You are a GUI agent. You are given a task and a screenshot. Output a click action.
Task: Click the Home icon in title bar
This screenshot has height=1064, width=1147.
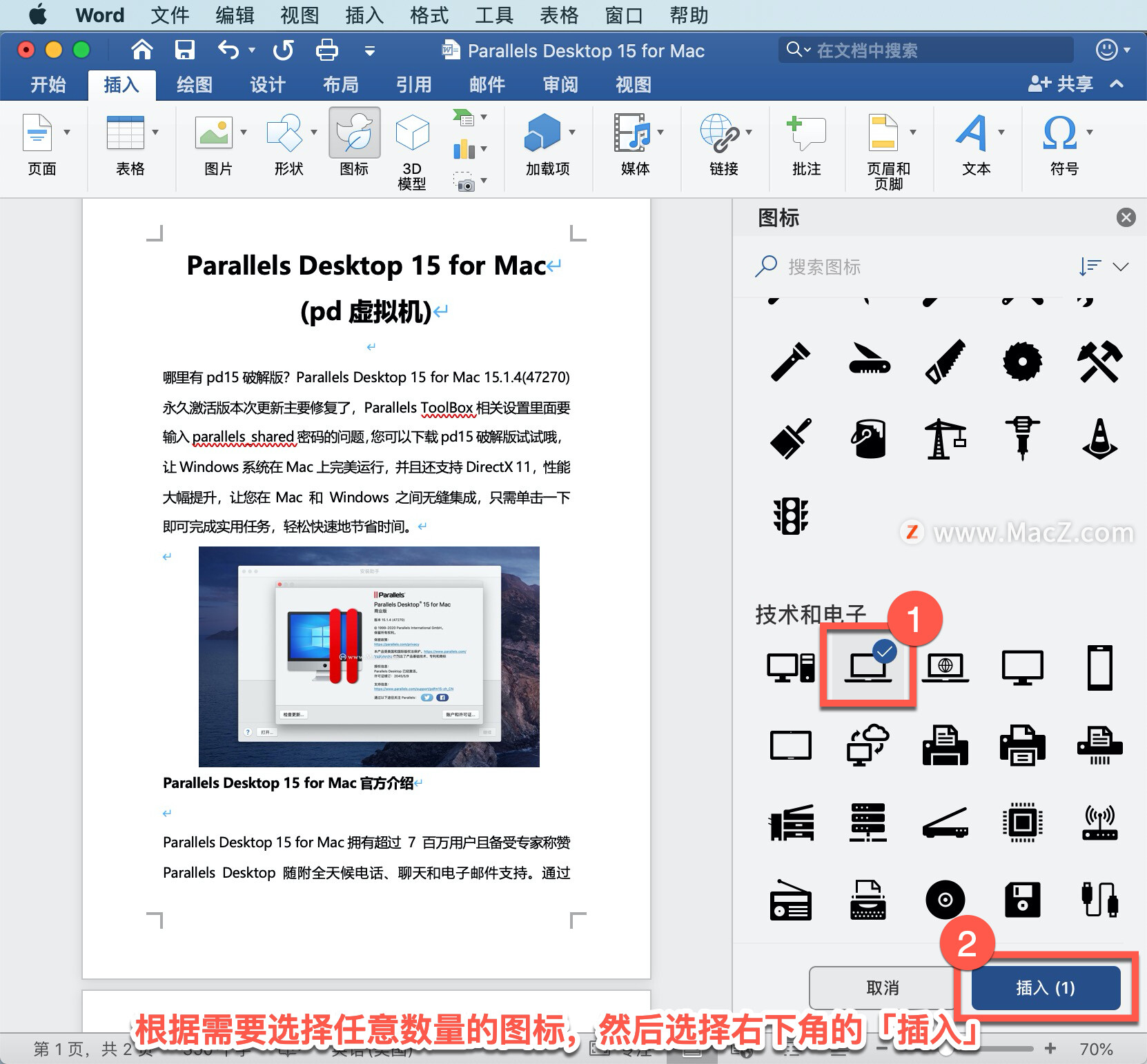pyautogui.click(x=141, y=50)
